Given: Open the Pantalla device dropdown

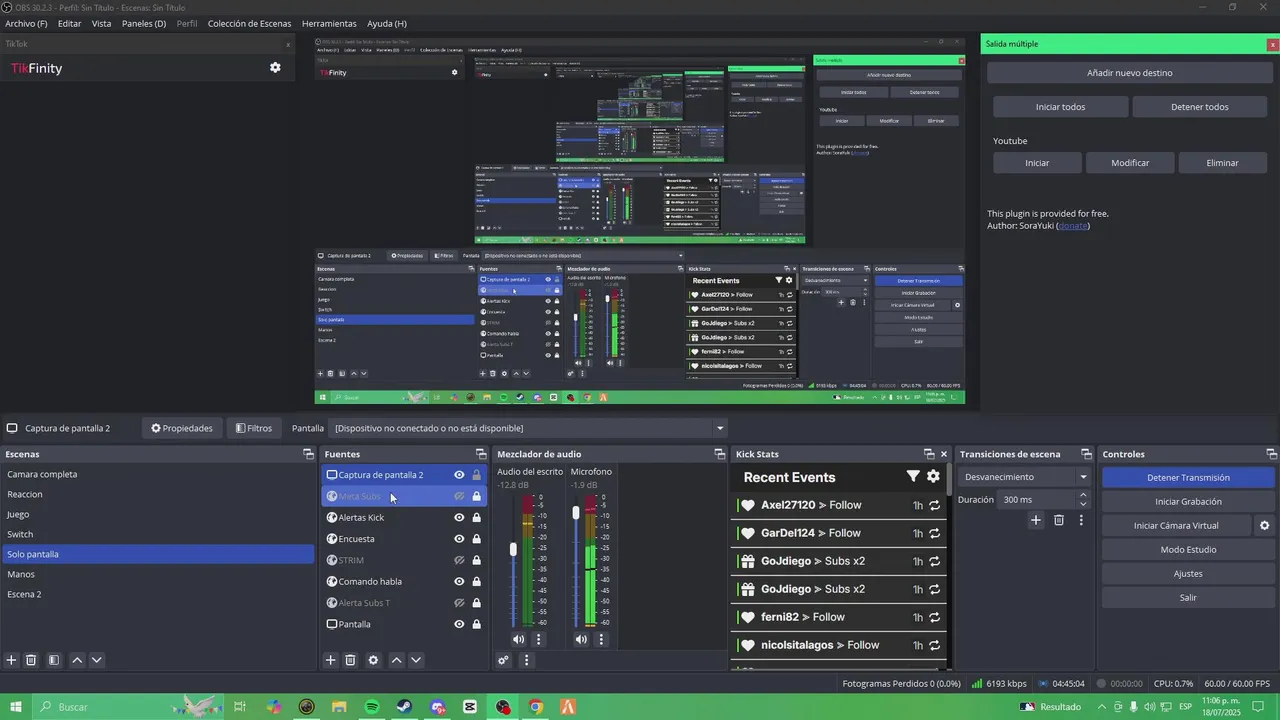Looking at the screenshot, I should [528, 428].
